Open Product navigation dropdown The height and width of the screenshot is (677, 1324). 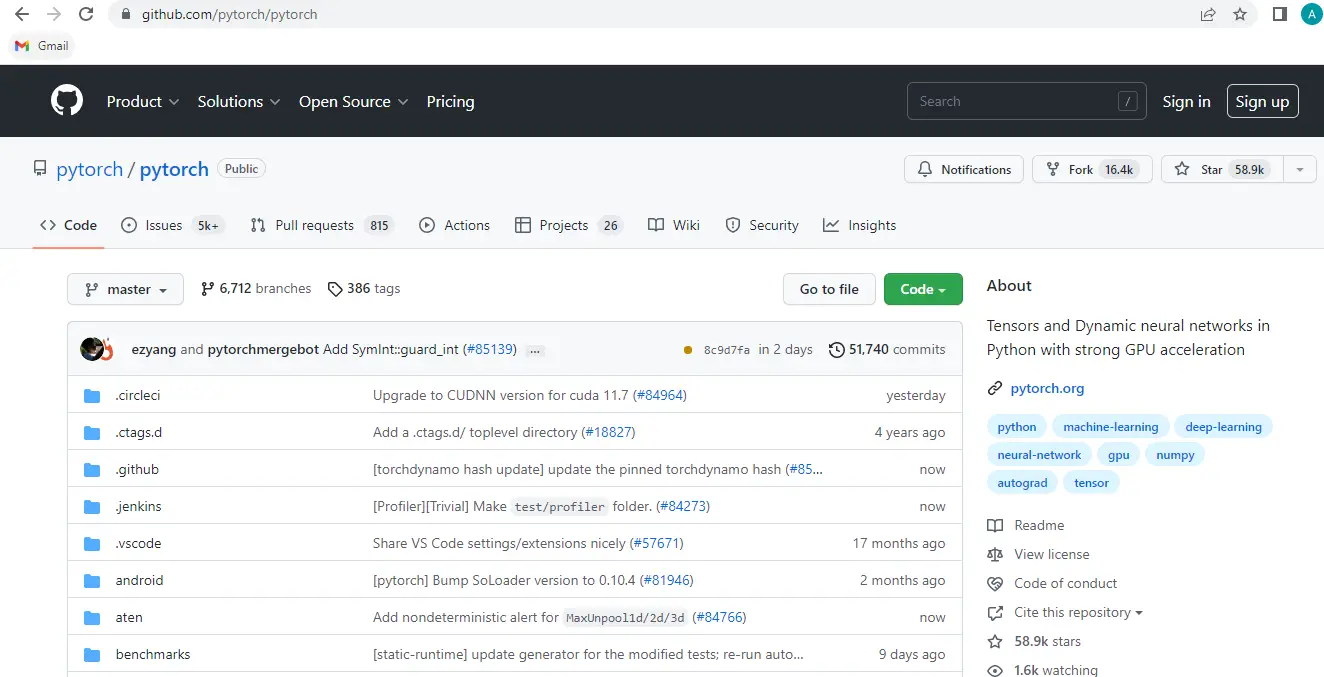[x=143, y=101]
